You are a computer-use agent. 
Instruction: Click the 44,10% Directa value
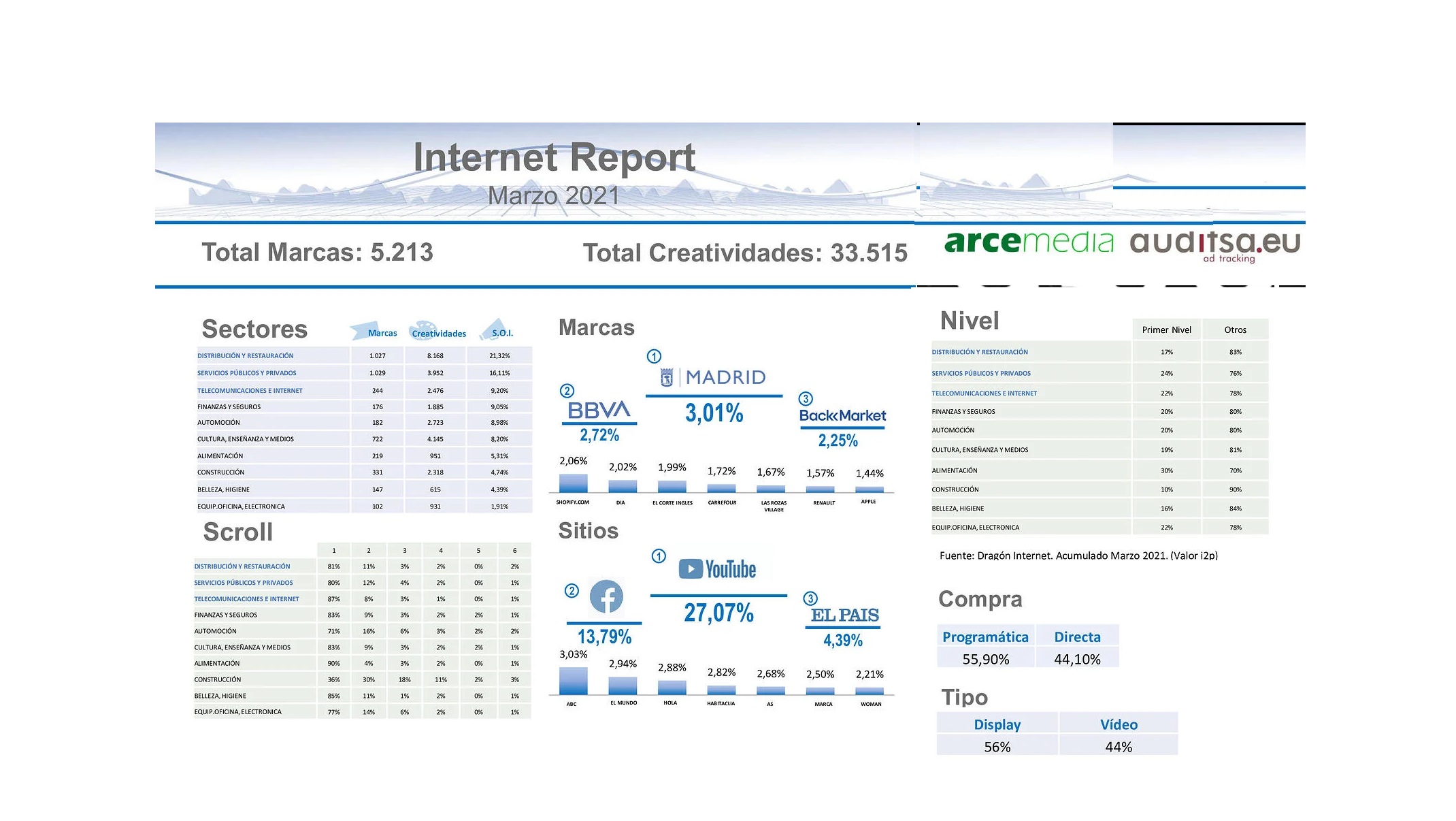point(1077,659)
